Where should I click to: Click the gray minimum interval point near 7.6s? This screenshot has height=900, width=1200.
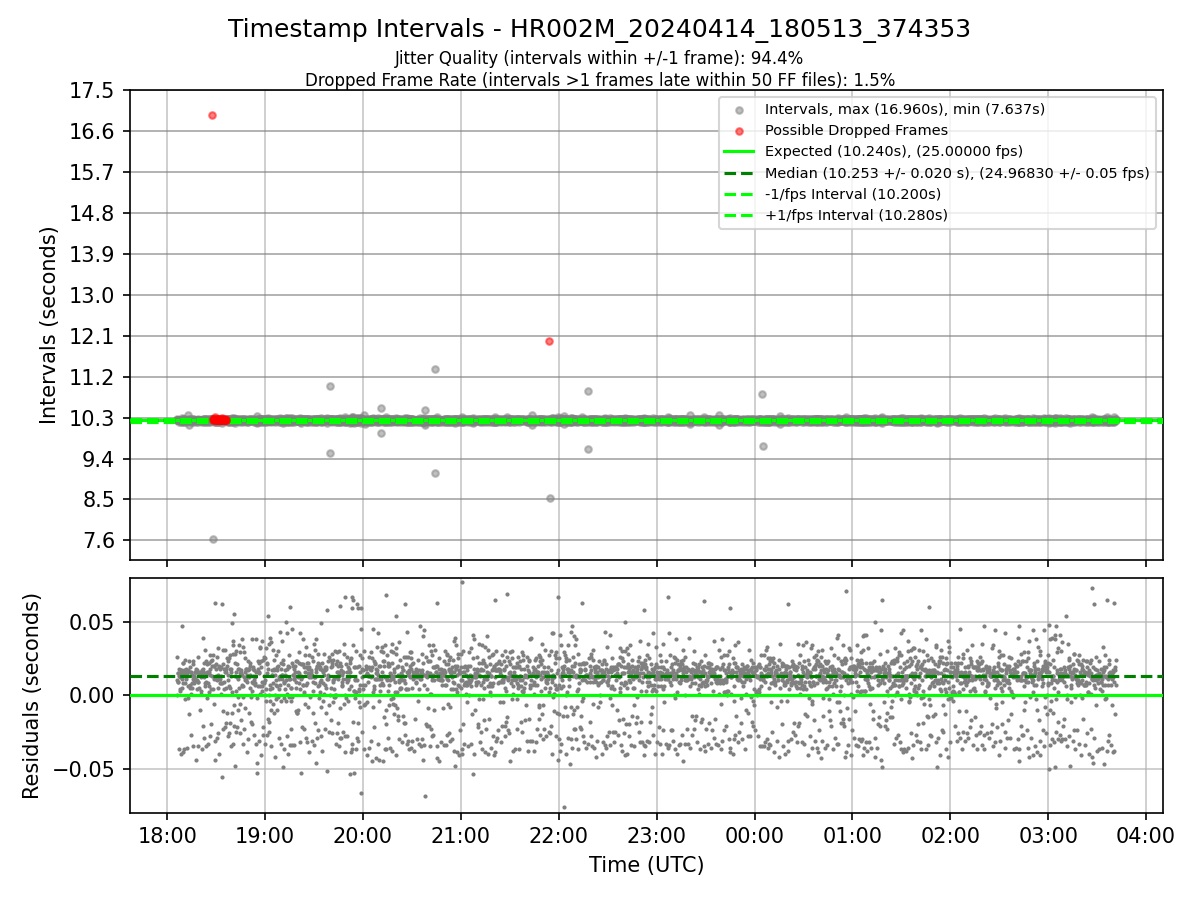coord(213,539)
